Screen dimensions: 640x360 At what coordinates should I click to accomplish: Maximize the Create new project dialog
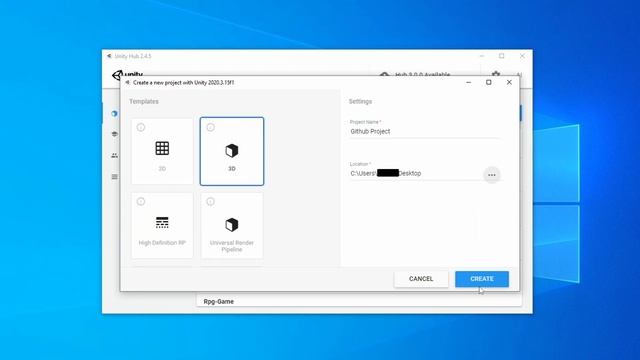[x=489, y=82]
